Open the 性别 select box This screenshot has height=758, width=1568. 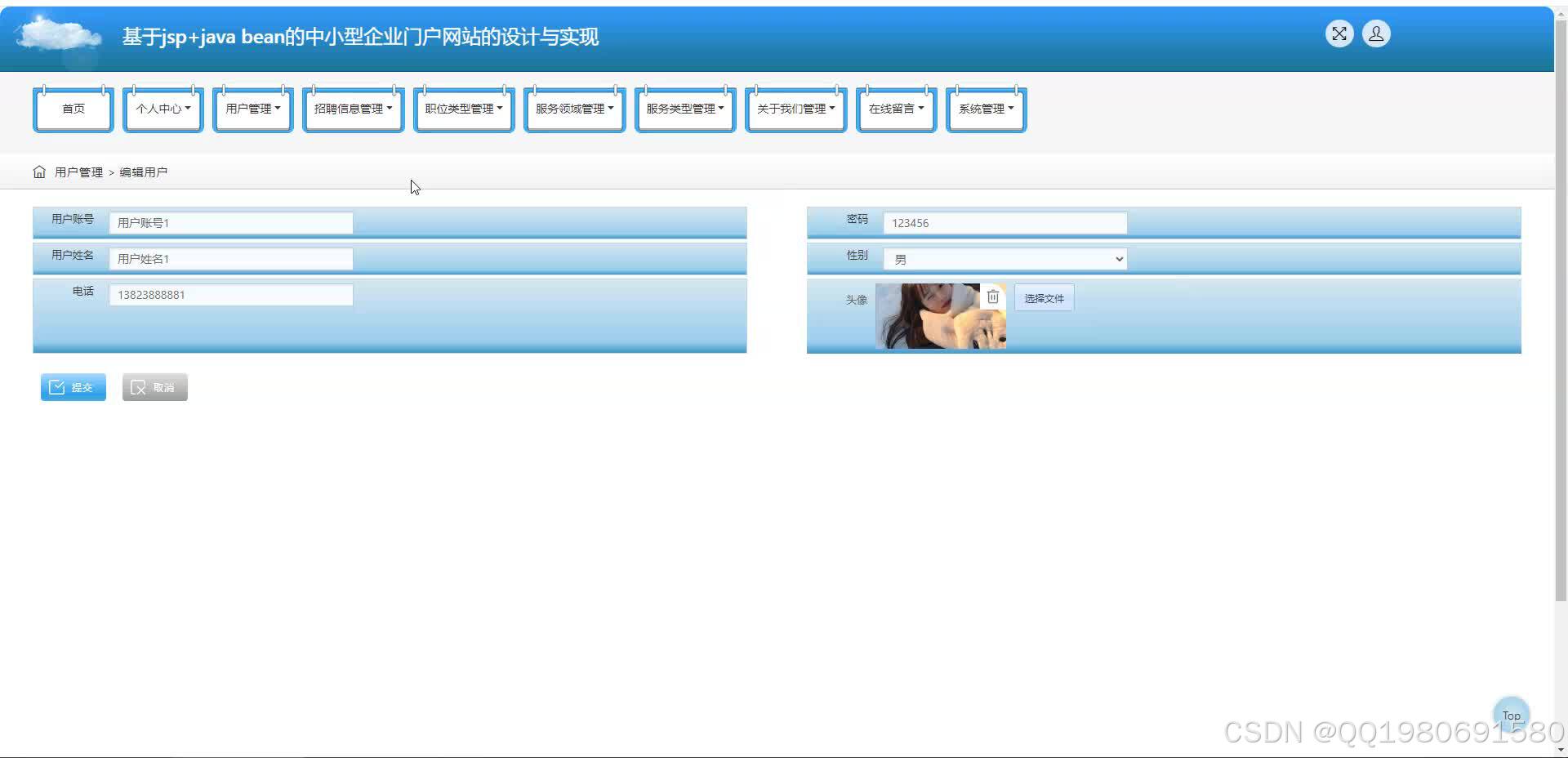[x=1005, y=259]
